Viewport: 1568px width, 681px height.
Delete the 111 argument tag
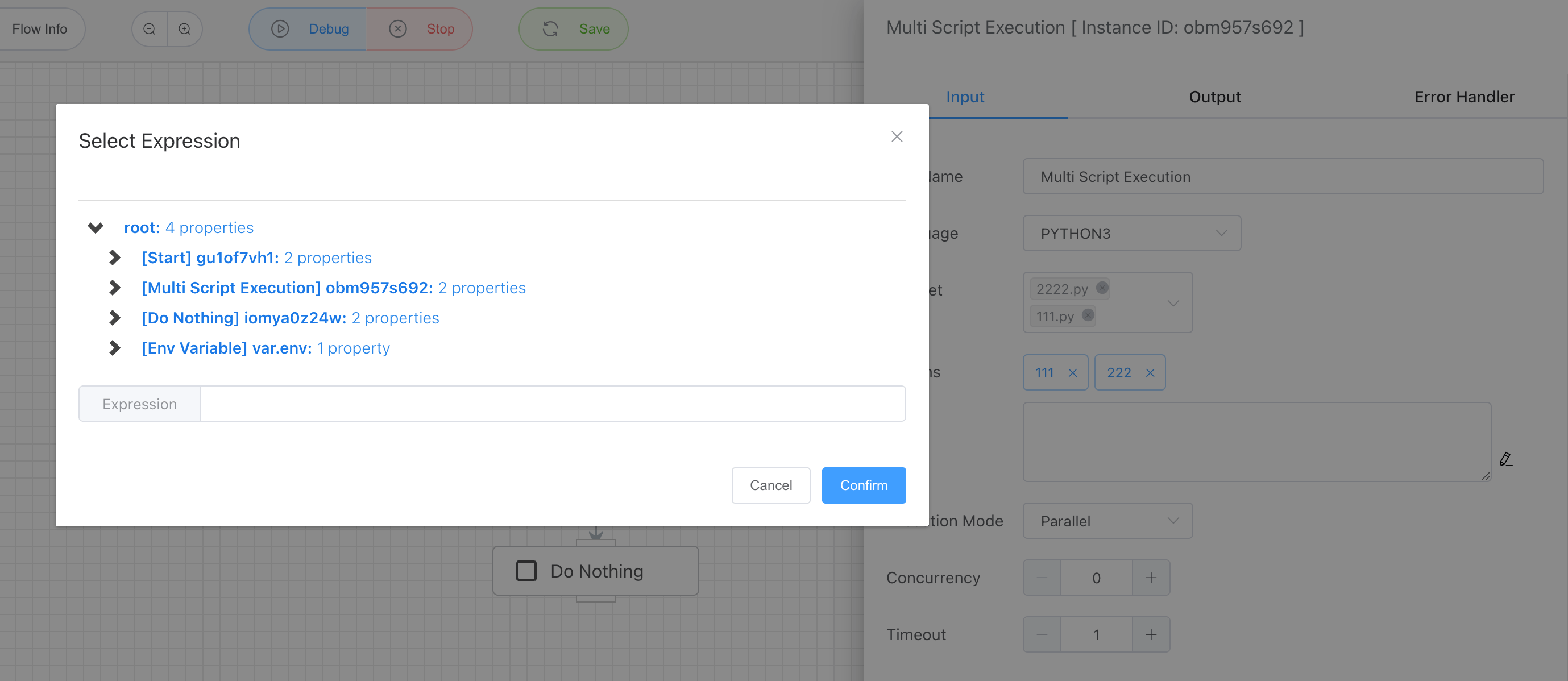click(1072, 373)
